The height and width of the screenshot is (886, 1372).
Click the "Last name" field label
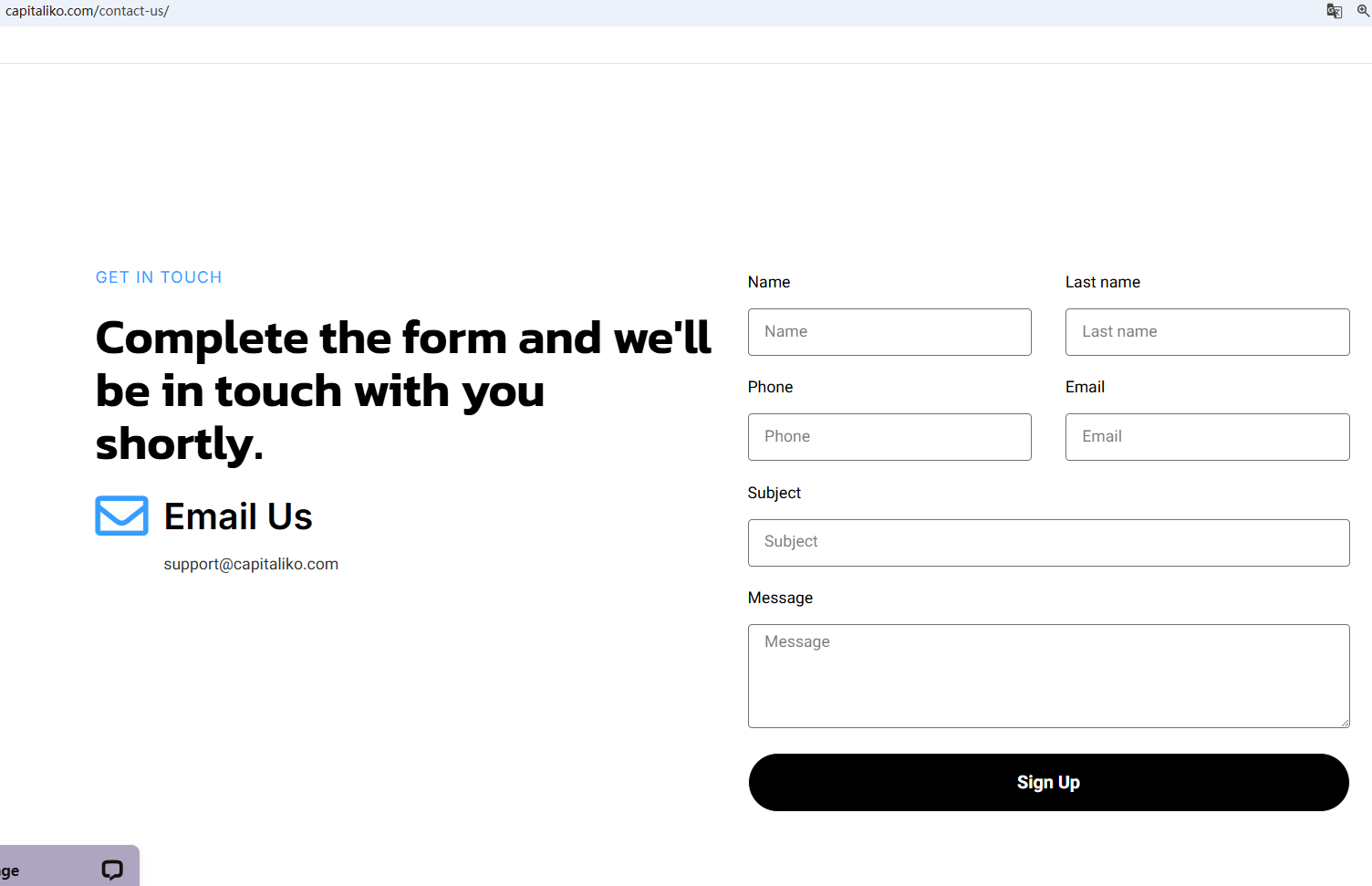click(1102, 282)
